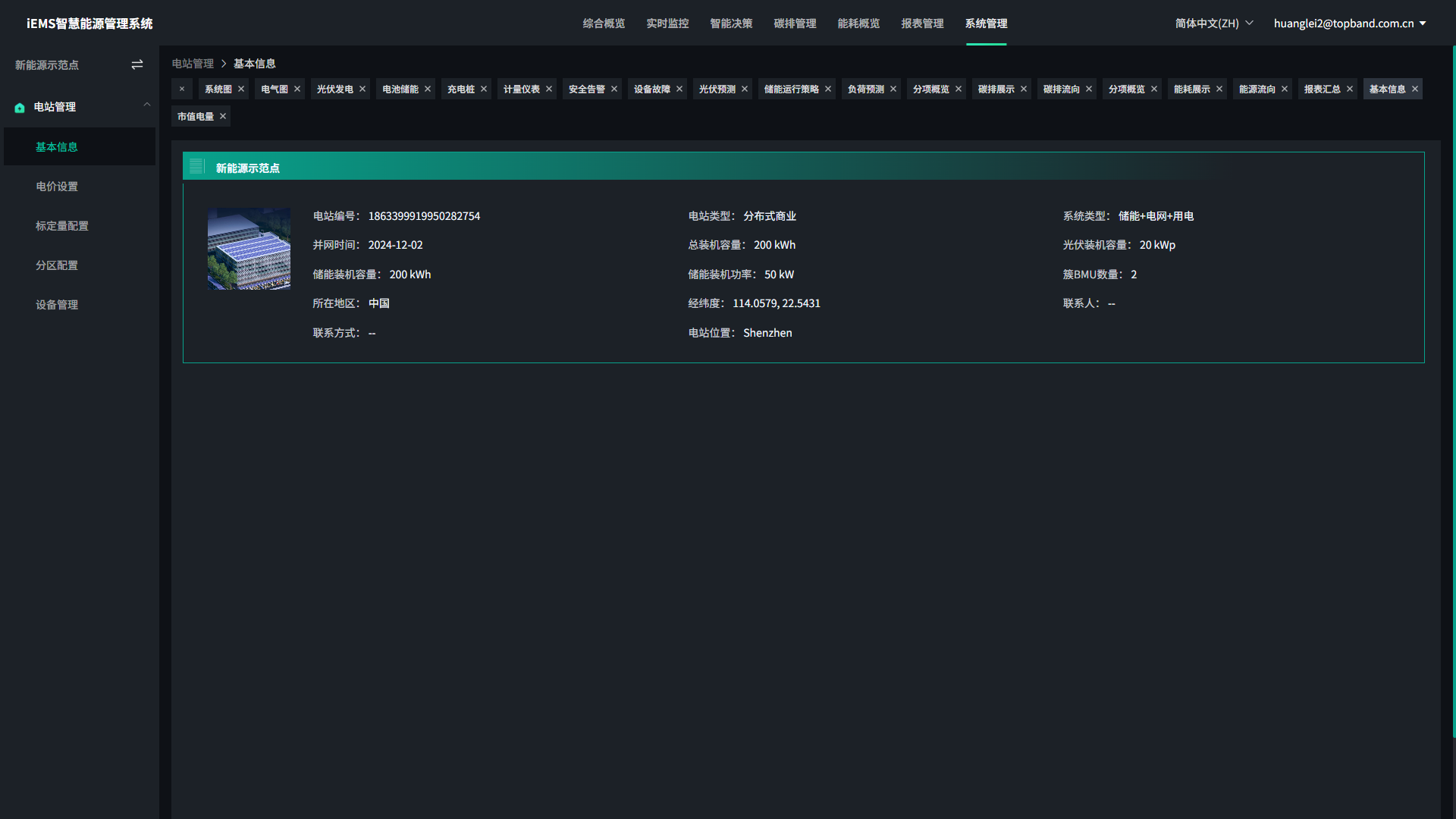Click the station building thumbnail image

click(x=249, y=248)
